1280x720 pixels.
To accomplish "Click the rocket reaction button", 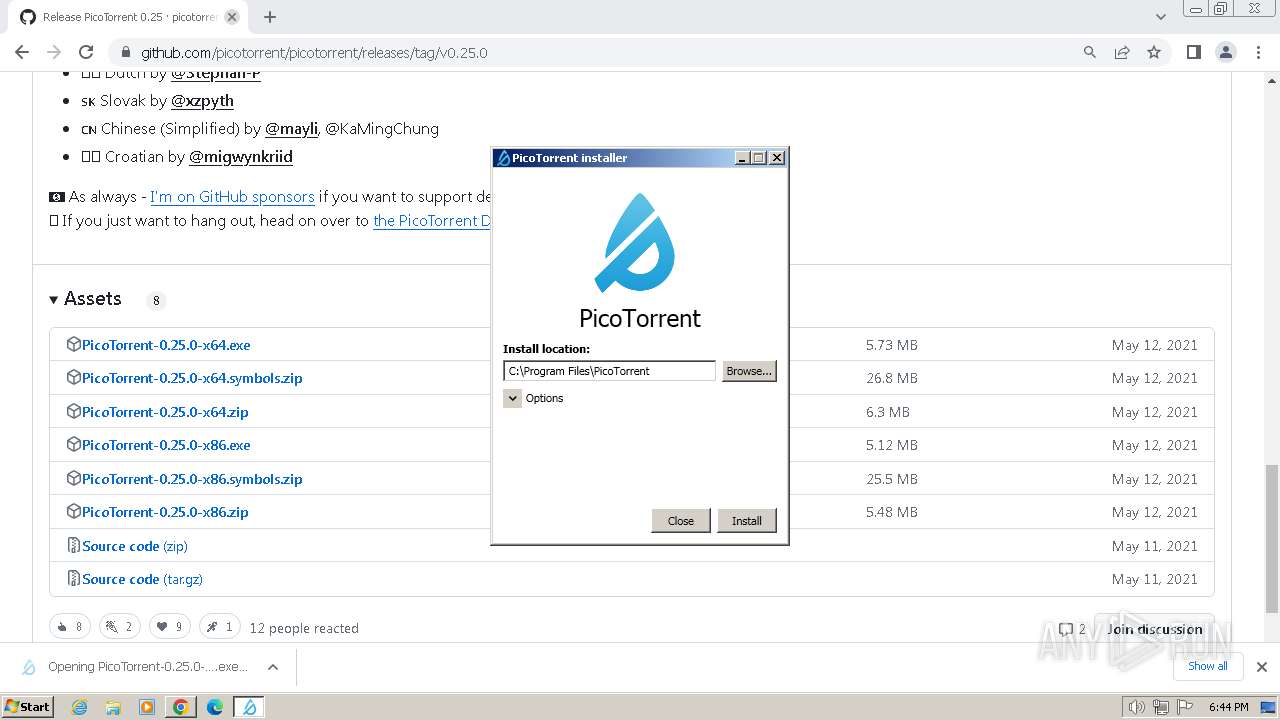I will coord(220,627).
